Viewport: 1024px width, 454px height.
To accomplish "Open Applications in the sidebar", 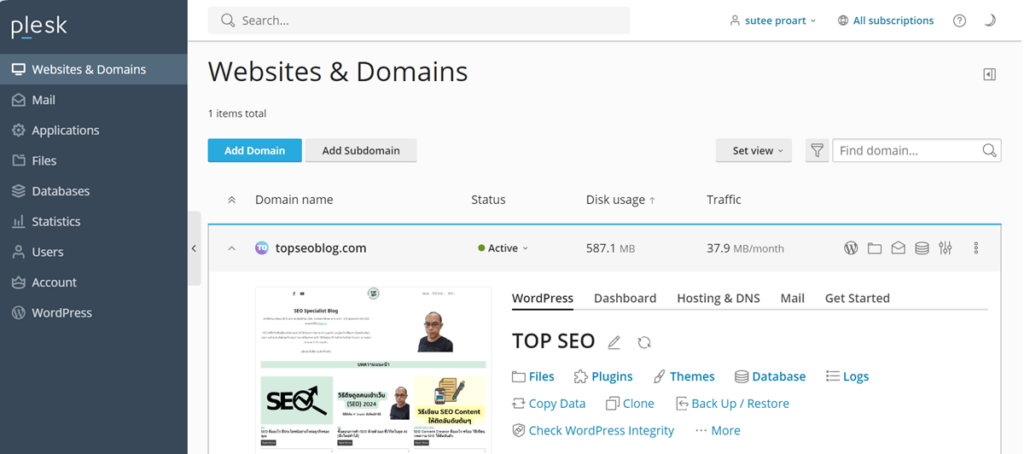I will (93, 130).
